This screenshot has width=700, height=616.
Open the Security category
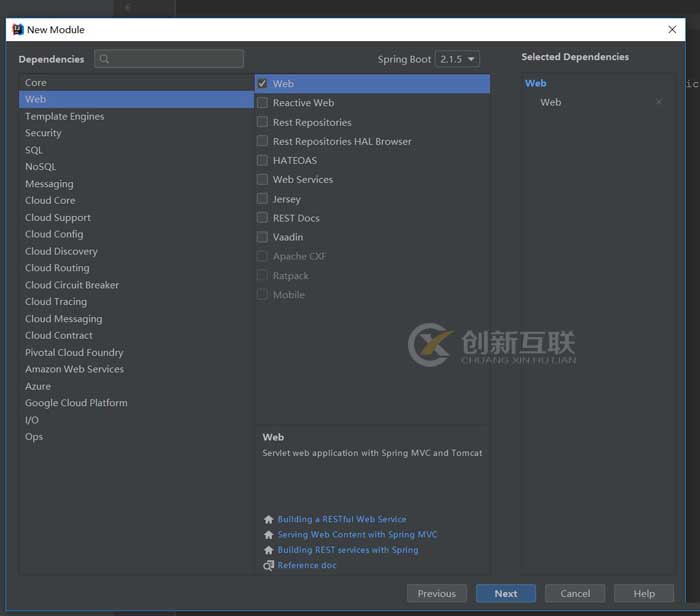[136, 133]
